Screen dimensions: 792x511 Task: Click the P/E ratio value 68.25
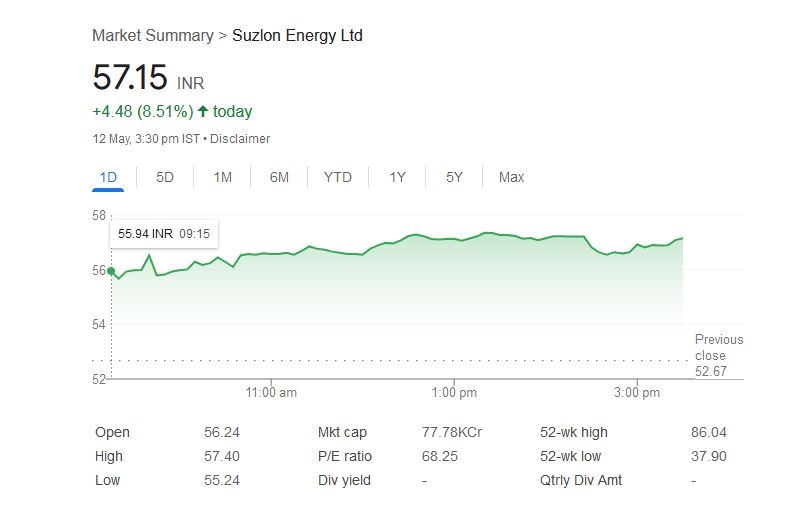pos(440,456)
